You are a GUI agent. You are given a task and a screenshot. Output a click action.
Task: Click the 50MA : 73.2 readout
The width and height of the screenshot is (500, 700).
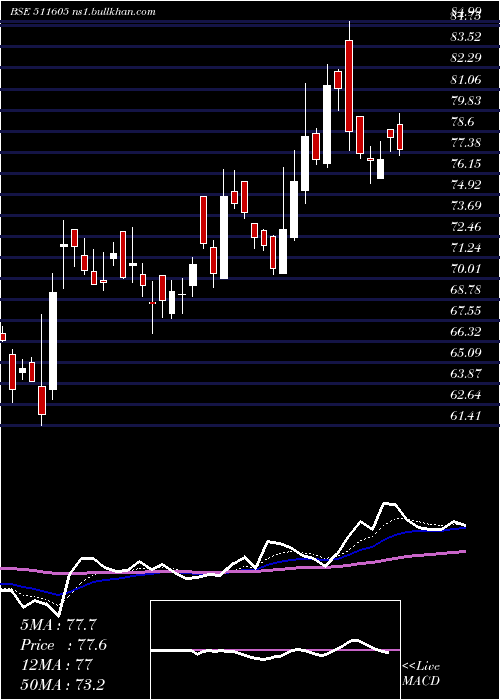click(62, 684)
